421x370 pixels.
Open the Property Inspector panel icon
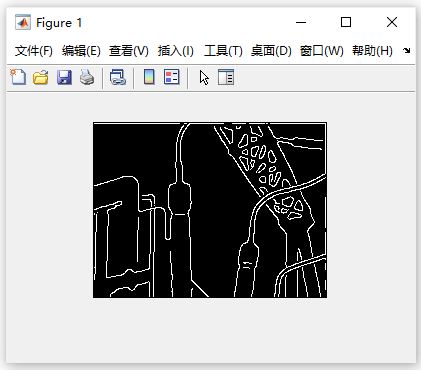(226, 77)
